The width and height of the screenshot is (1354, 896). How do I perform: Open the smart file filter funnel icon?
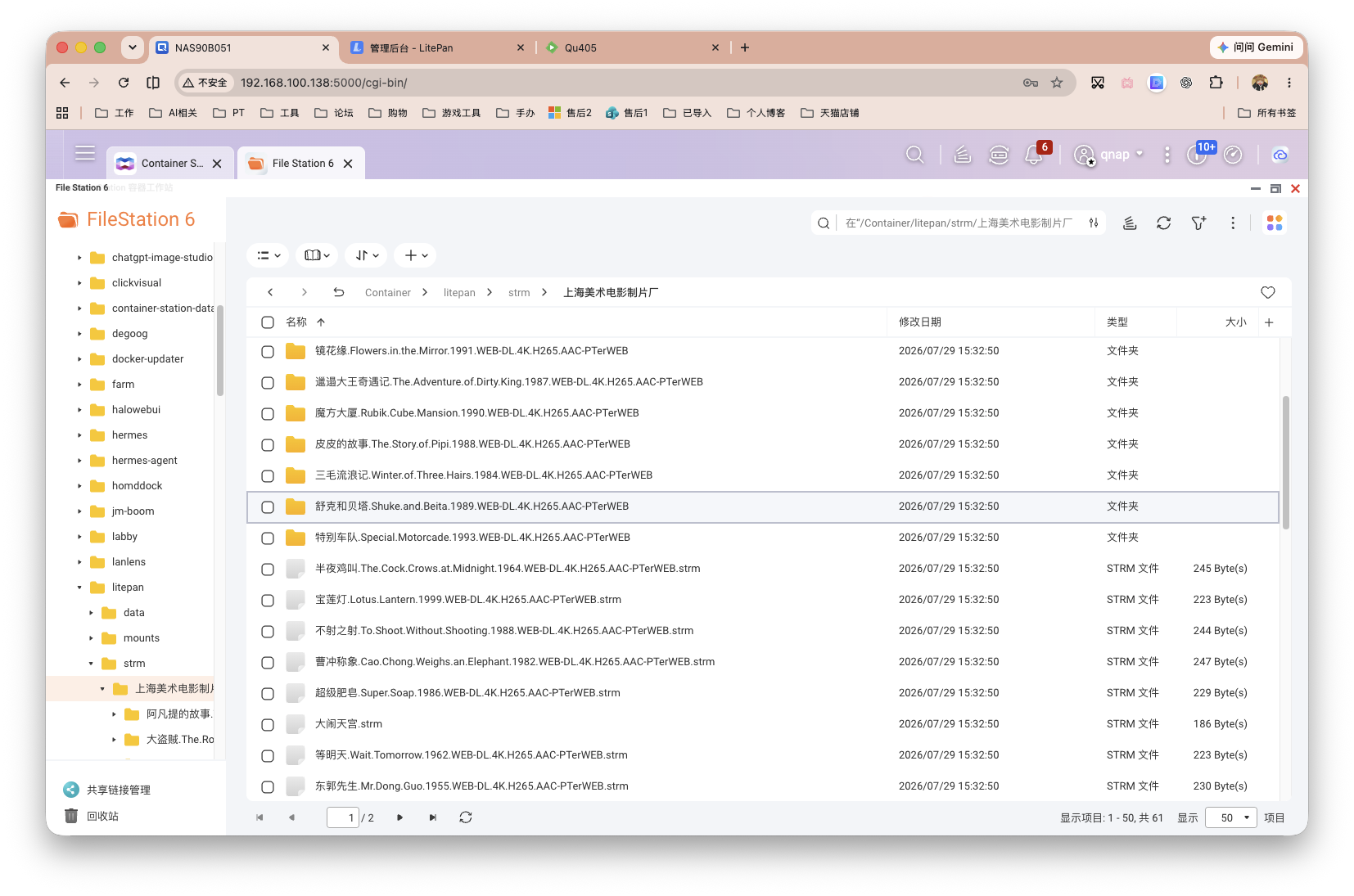coord(1198,223)
